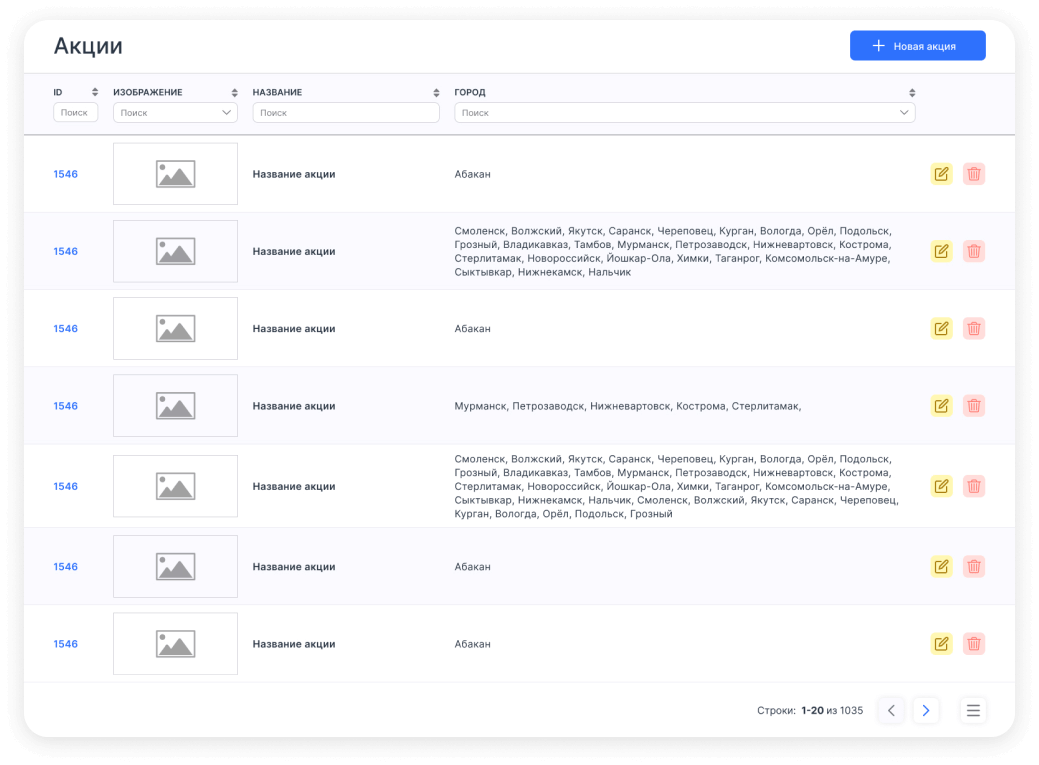1039x765 pixels.
Task: Edit the row starting with Мурманск, Петрозаводск
Action: coord(941,406)
